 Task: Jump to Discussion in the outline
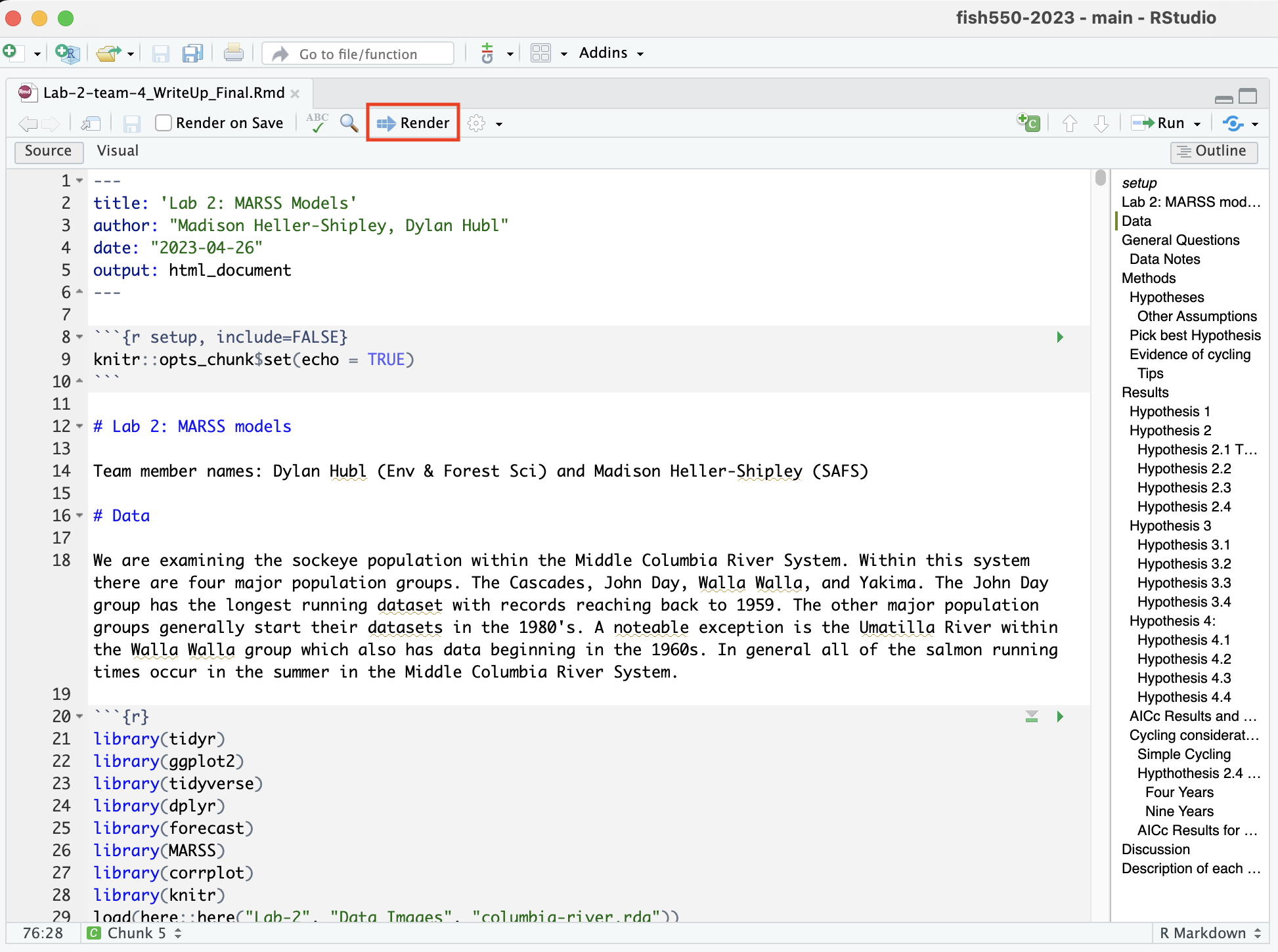click(1155, 849)
